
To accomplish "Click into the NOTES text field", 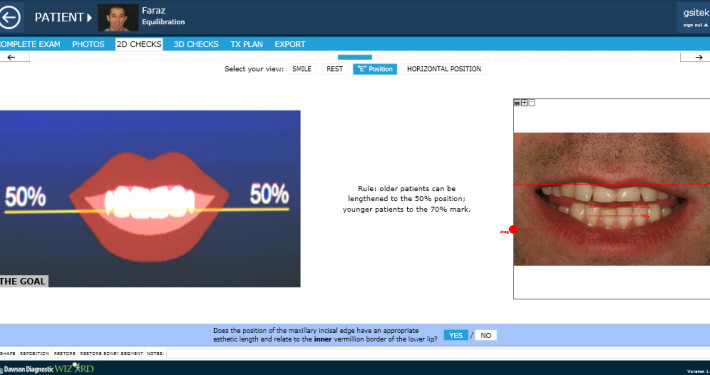I will (438, 353).
